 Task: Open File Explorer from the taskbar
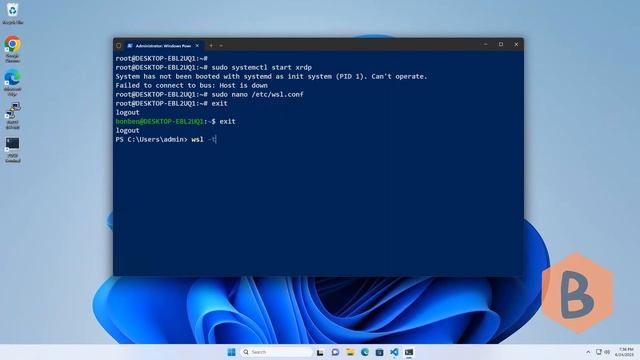tap(350, 352)
